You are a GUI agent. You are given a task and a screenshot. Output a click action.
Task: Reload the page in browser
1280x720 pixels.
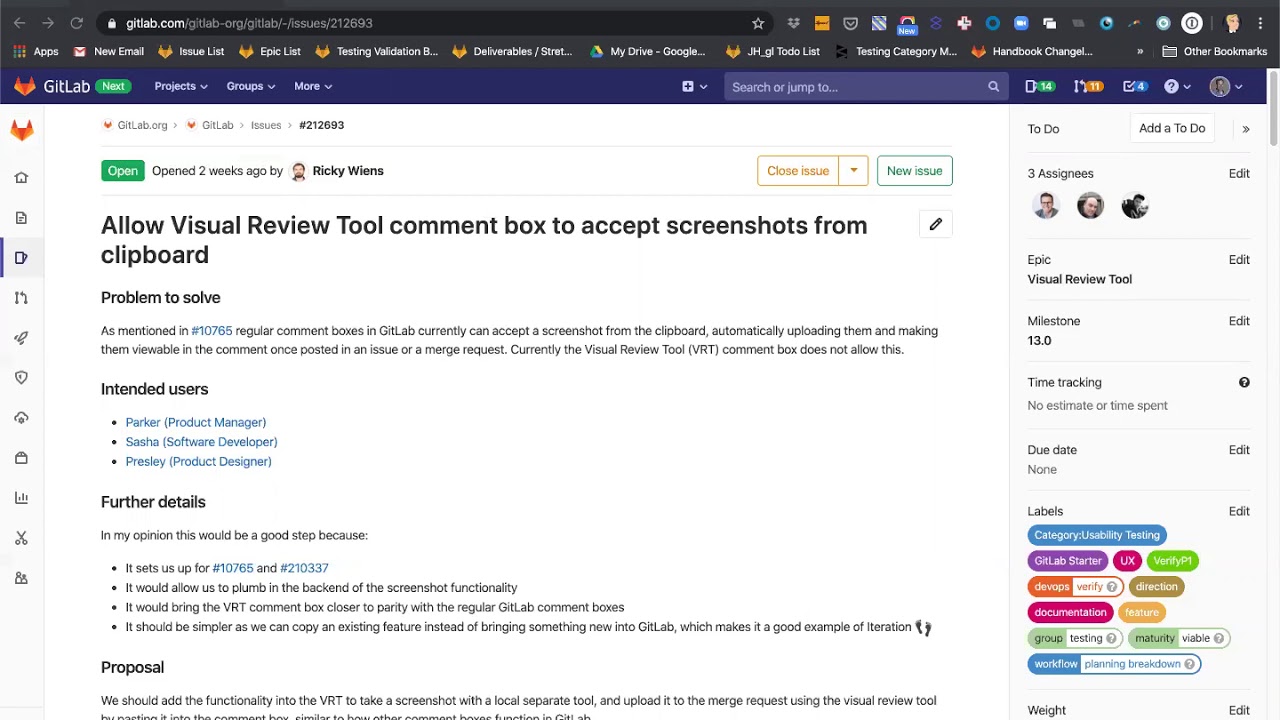coord(77,23)
